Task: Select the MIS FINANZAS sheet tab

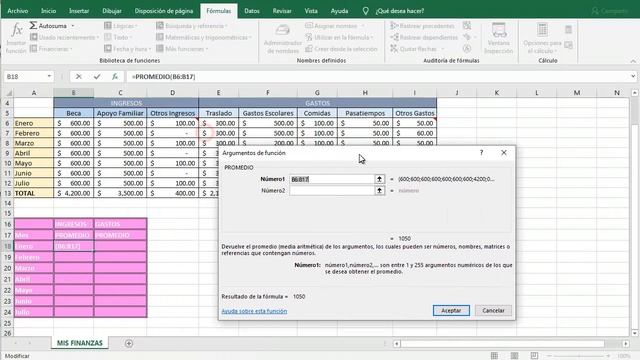Action: [x=80, y=343]
